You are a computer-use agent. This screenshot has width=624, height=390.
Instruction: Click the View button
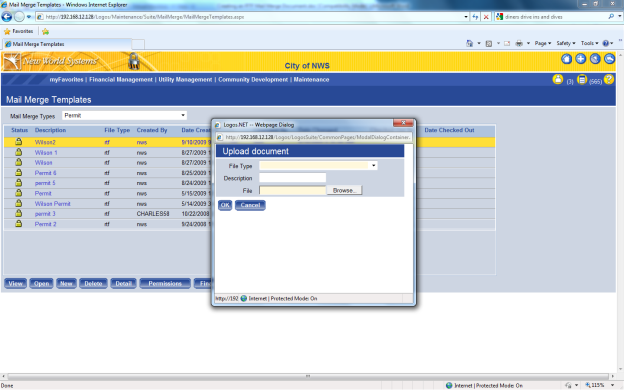pyautogui.click(x=16, y=283)
